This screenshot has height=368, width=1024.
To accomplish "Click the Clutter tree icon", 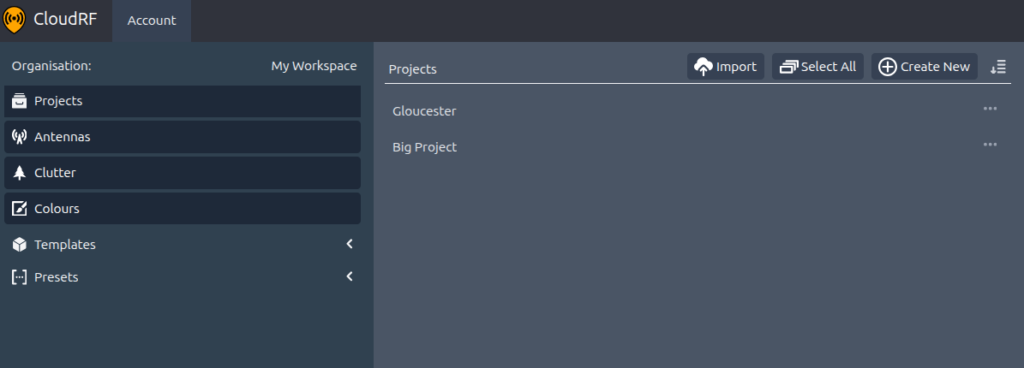I will coord(20,173).
